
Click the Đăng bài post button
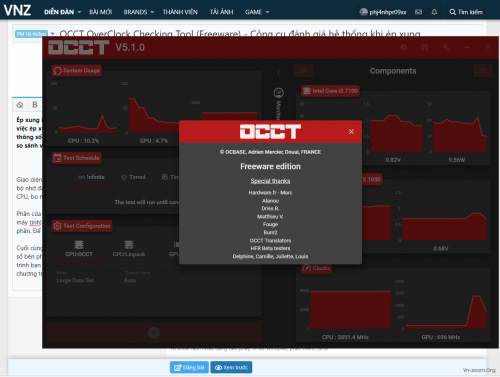[189, 367]
